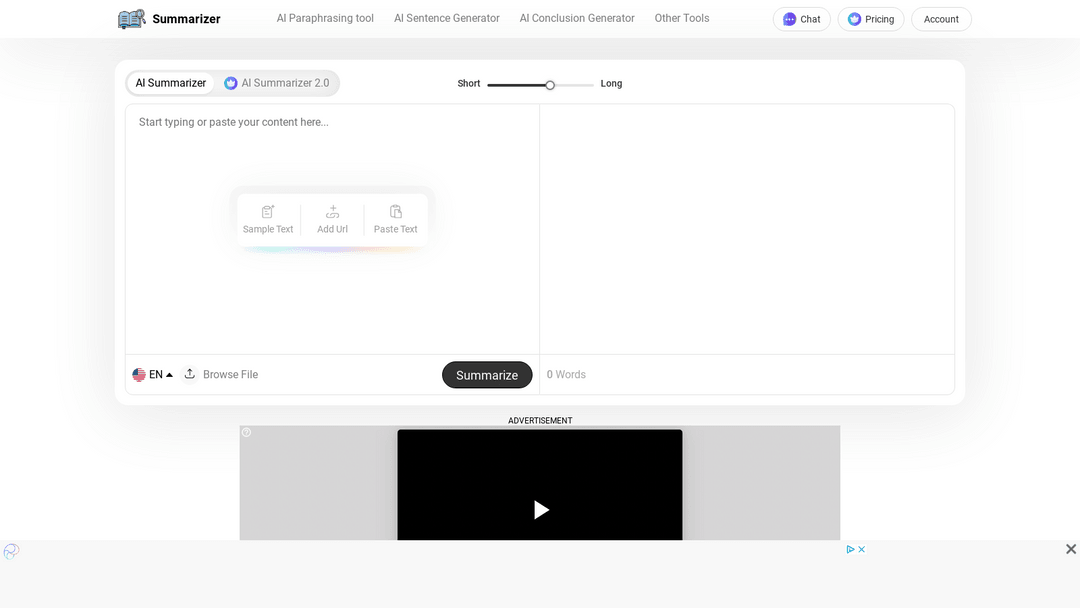Go to AI Conclusion Generator

(577, 18)
